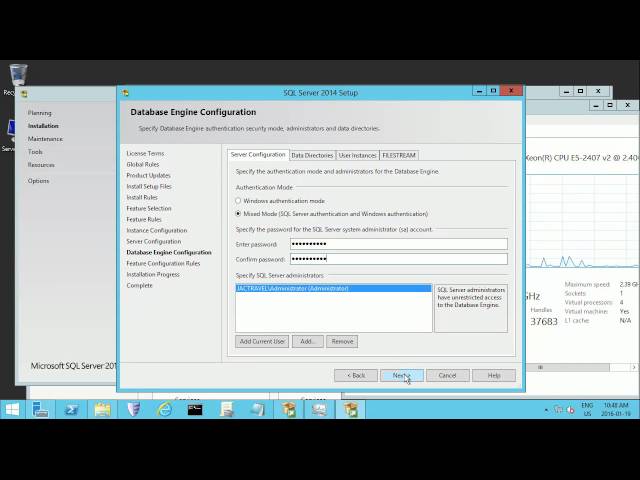Click the sound icon in system tray
Image resolution: width=640 pixels, height=480 pixels.
pos(570,409)
